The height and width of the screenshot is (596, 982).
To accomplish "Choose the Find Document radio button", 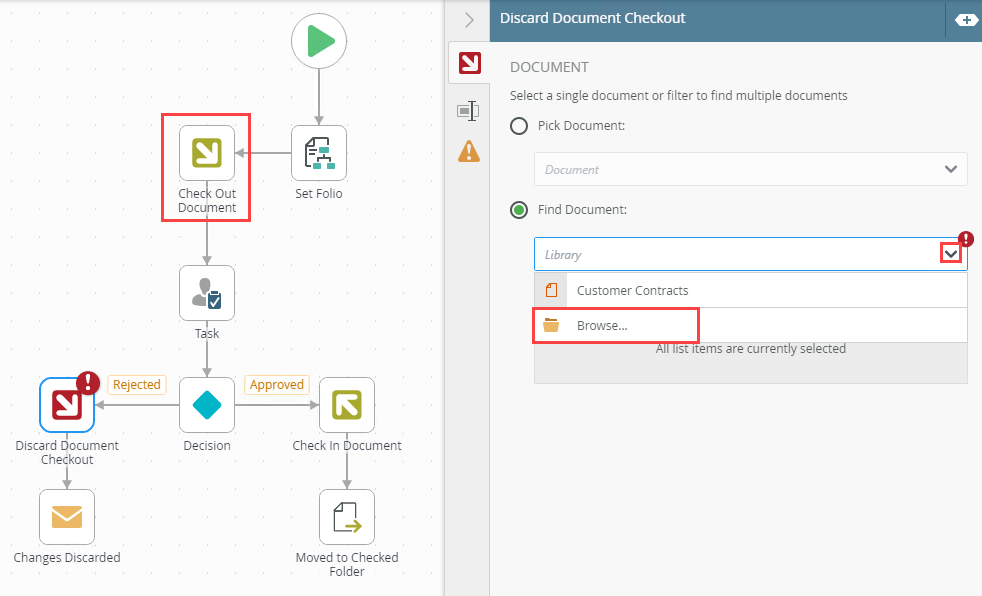I will (x=519, y=210).
